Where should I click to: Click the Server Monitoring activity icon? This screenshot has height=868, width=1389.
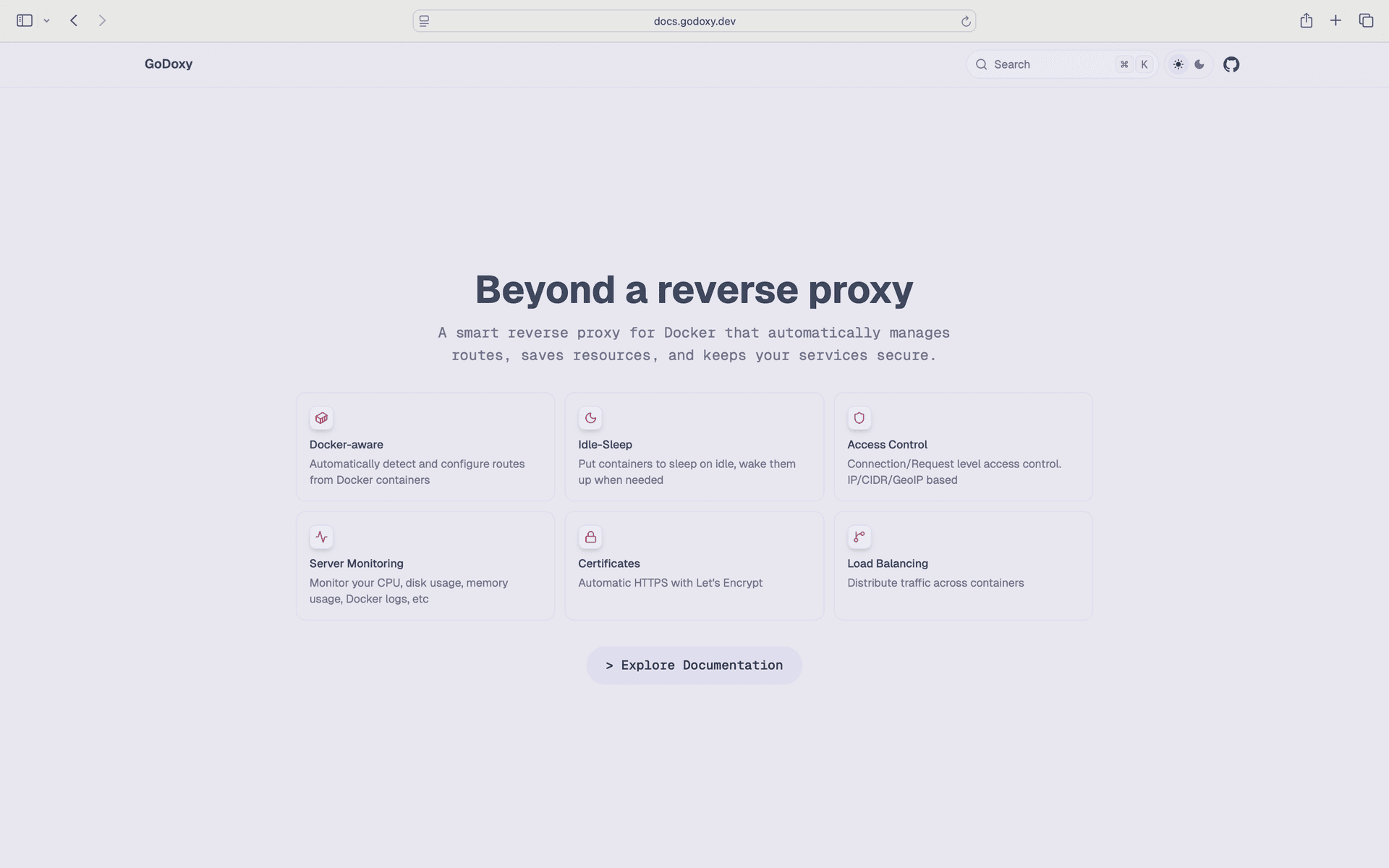(321, 537)
